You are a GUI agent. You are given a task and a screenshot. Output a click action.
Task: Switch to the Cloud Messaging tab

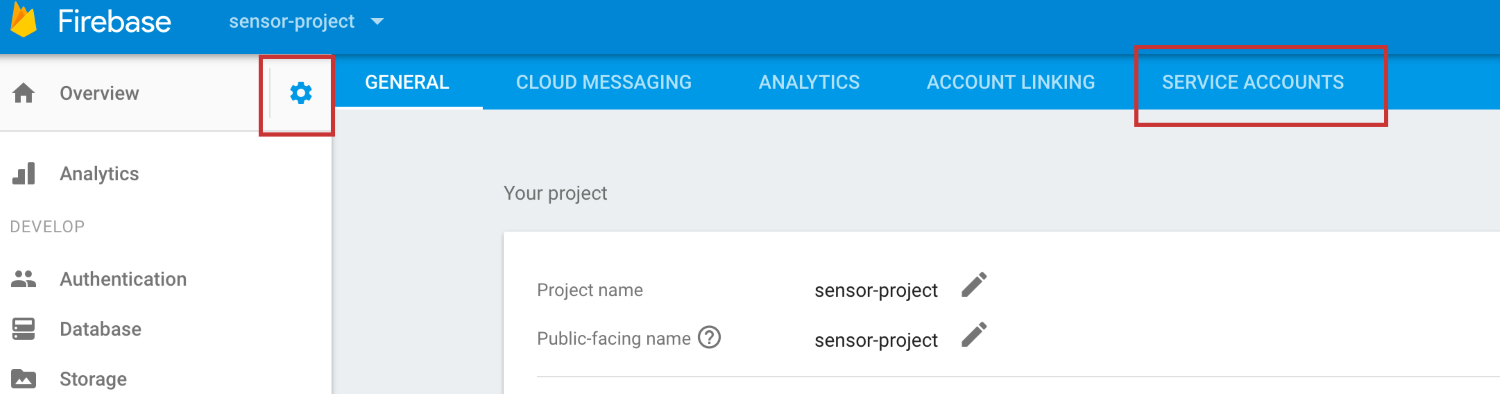point(604,82)
